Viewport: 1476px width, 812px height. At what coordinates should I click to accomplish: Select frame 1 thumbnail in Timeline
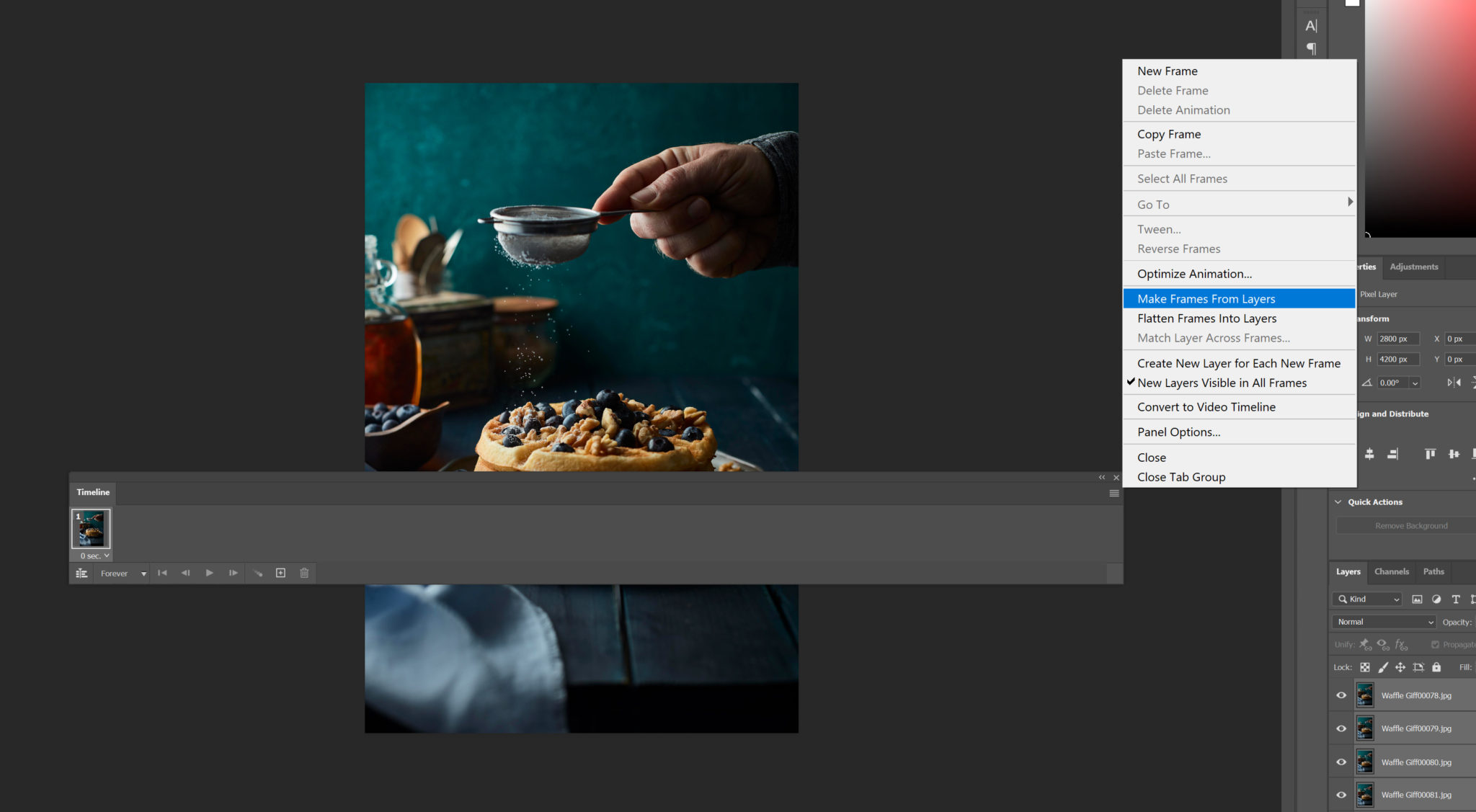pos(92,529)
